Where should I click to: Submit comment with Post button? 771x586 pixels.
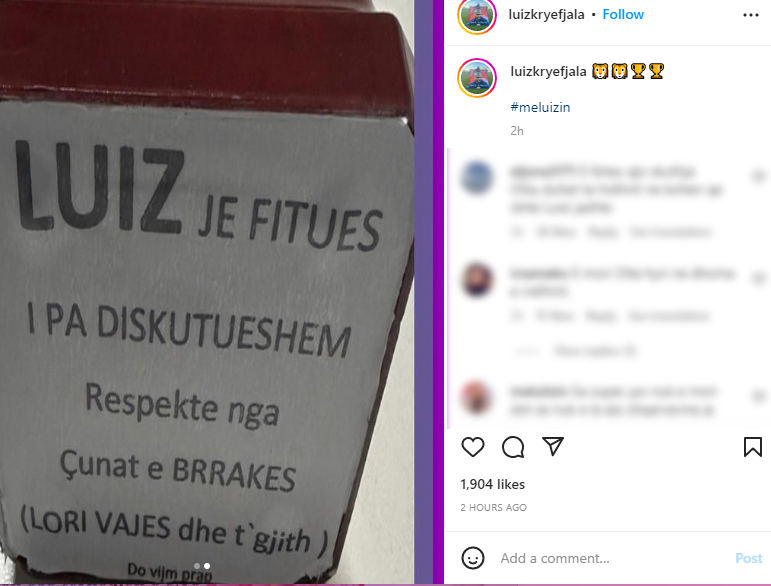748,558
